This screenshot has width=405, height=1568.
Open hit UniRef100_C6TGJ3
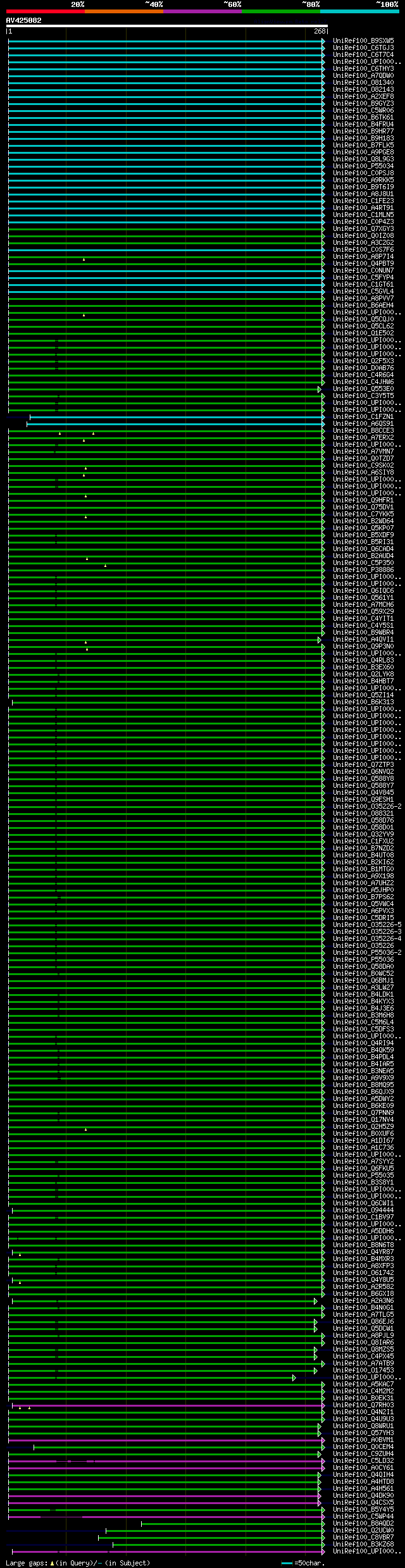pos(363,48)
